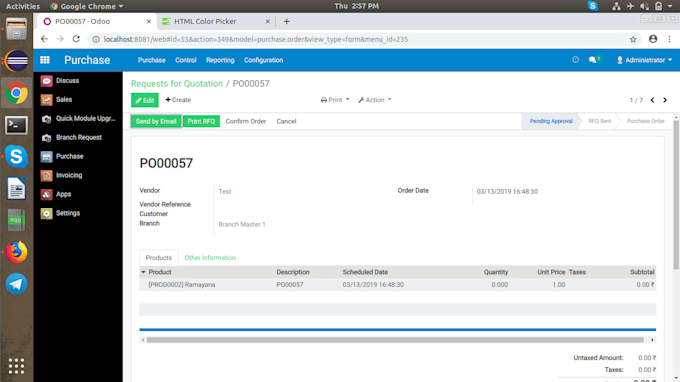This screenshot has height=382, width=680.
Task: Click Print RFQ button
Action: click(201, 121)
